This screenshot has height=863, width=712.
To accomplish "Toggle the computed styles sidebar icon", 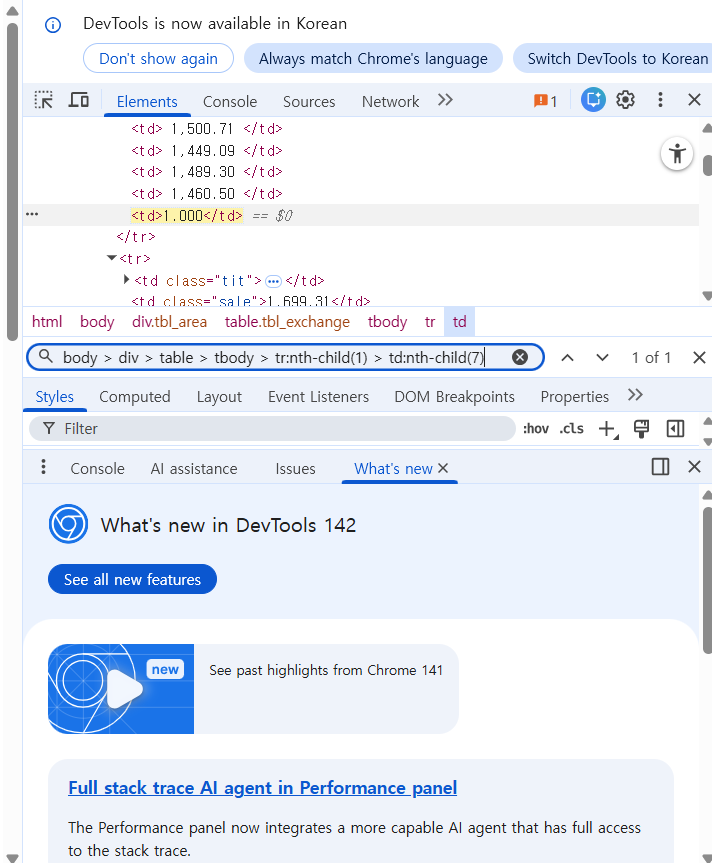I will tap(675, 429).
